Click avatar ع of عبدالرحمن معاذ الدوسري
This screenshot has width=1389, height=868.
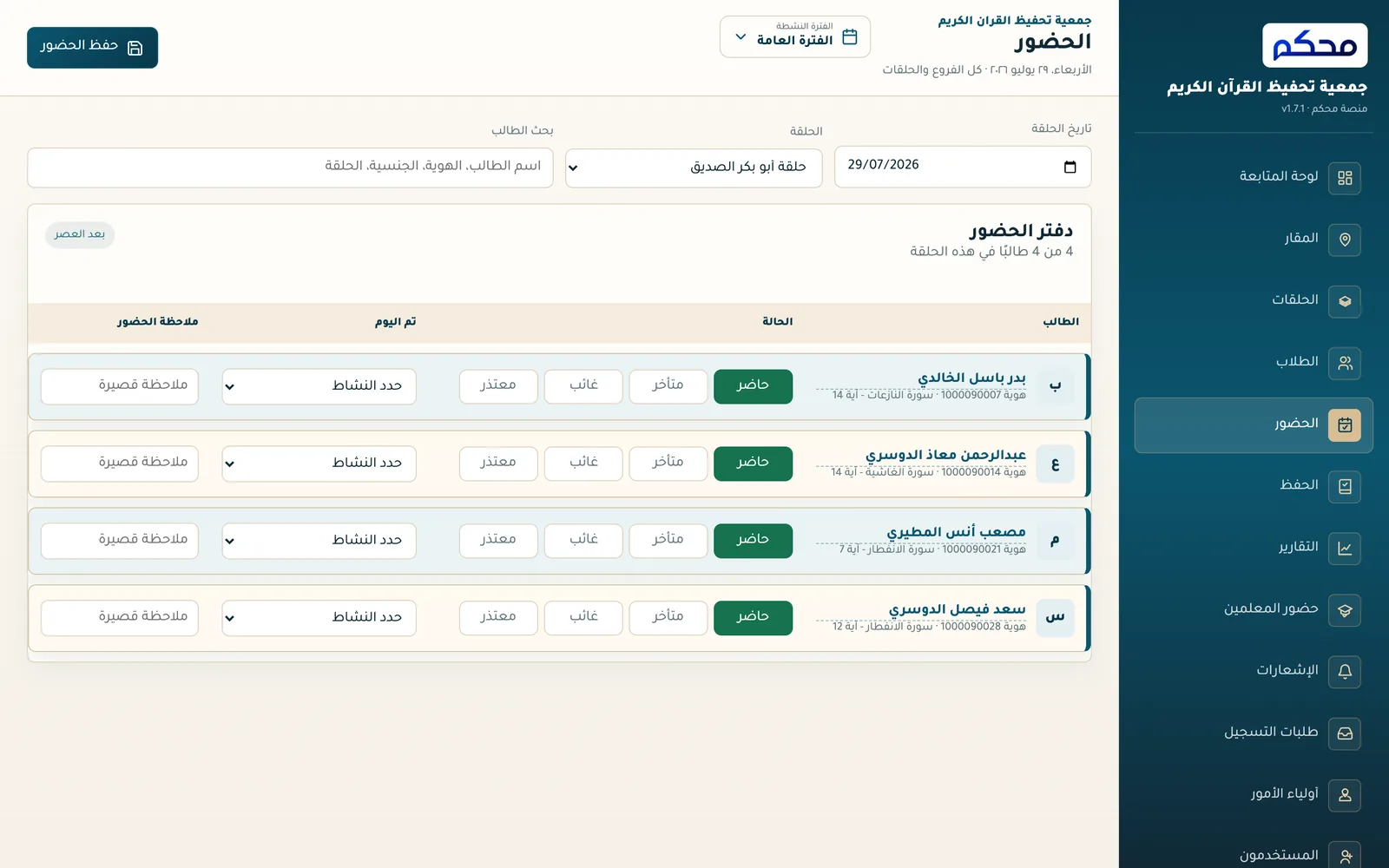click(1055, 464)
